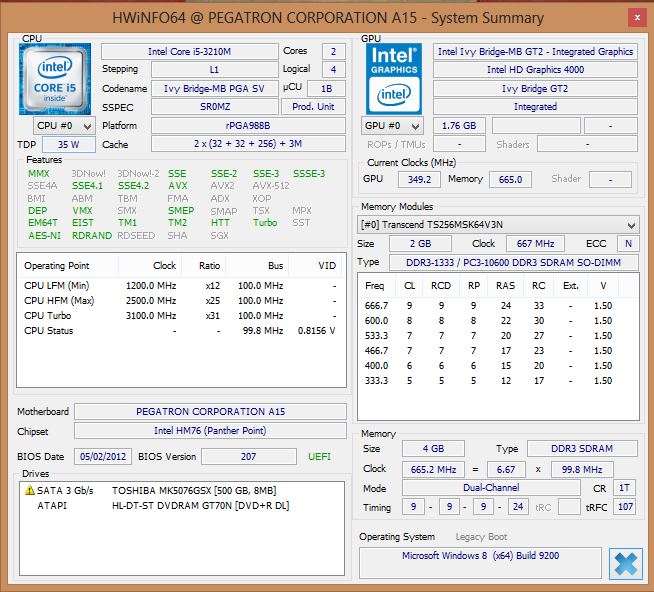This screenshot has width=654, height=592.
Task: Select the 533.3 frequency timing row
Action: (498, 336)
